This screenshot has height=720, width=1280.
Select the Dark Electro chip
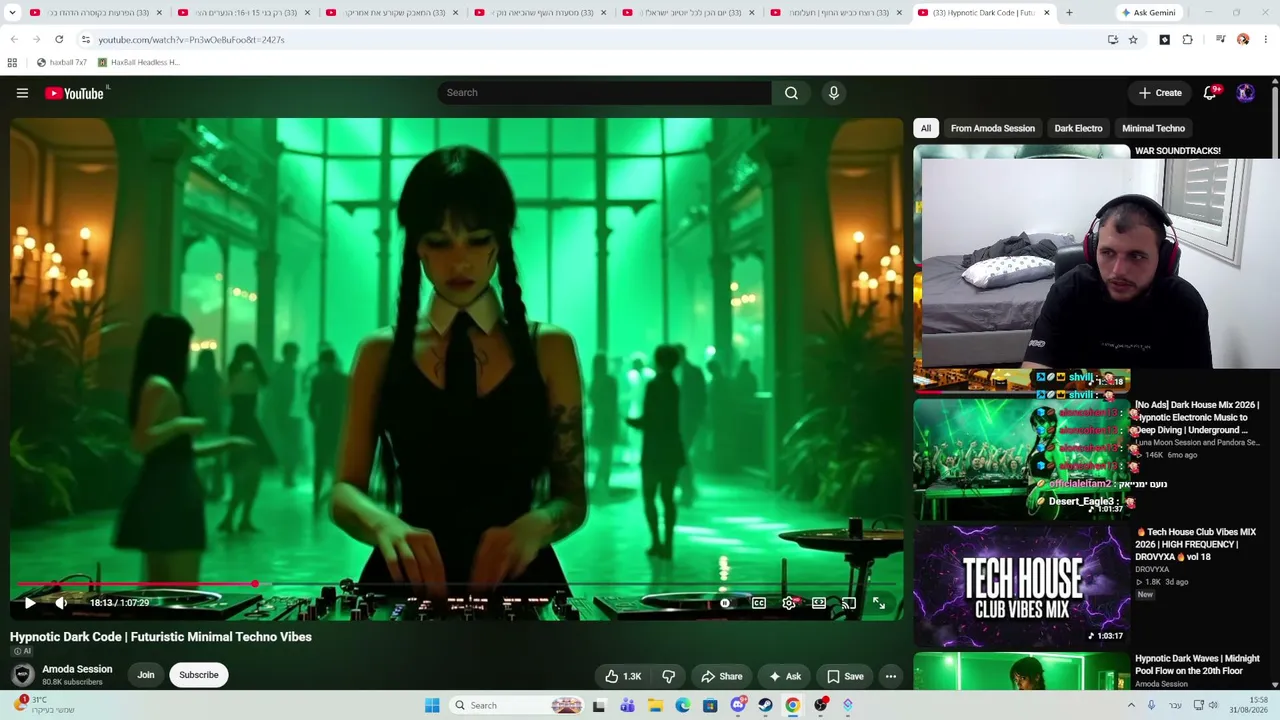[1078, 128]
